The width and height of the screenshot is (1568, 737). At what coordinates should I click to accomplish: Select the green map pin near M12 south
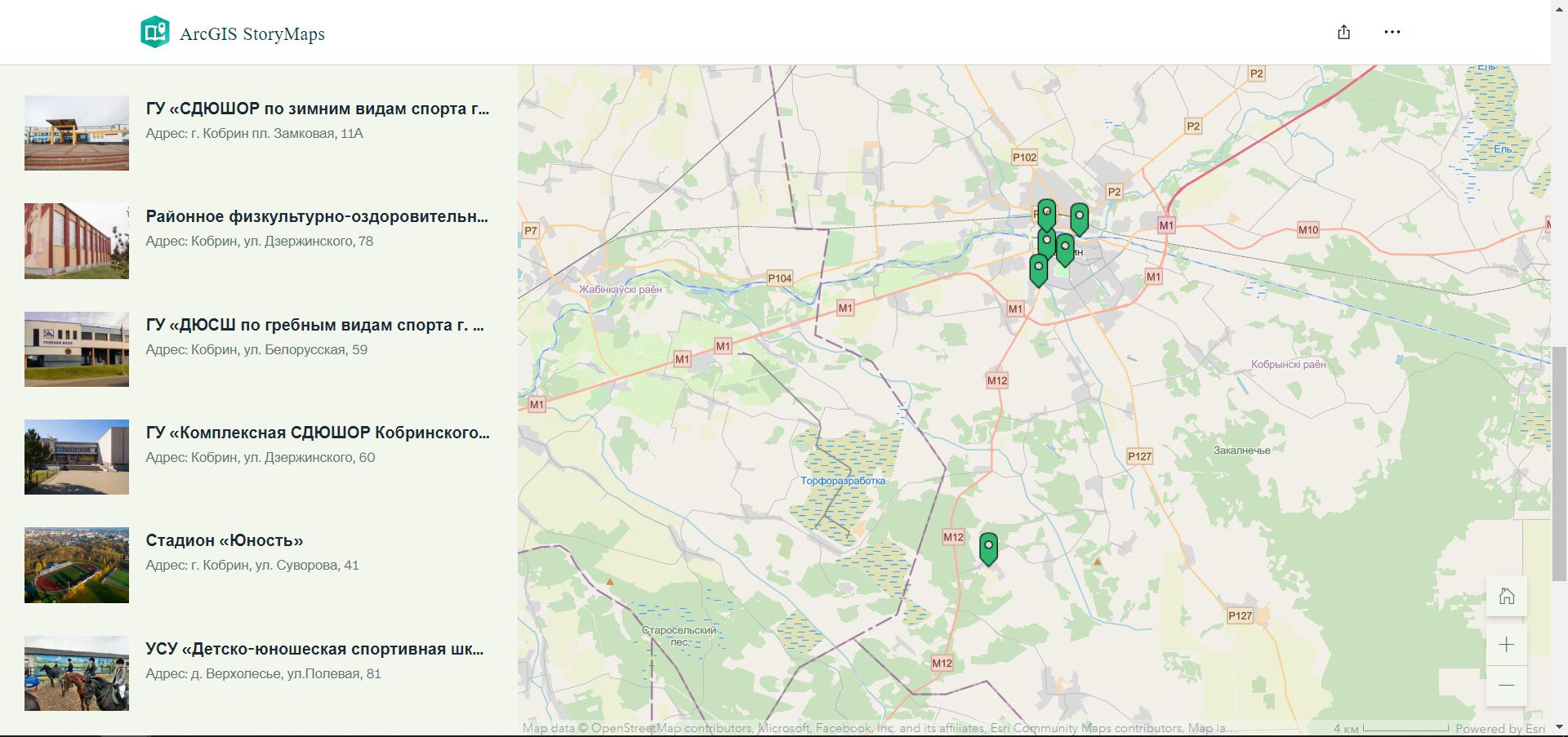coord(988,547)
